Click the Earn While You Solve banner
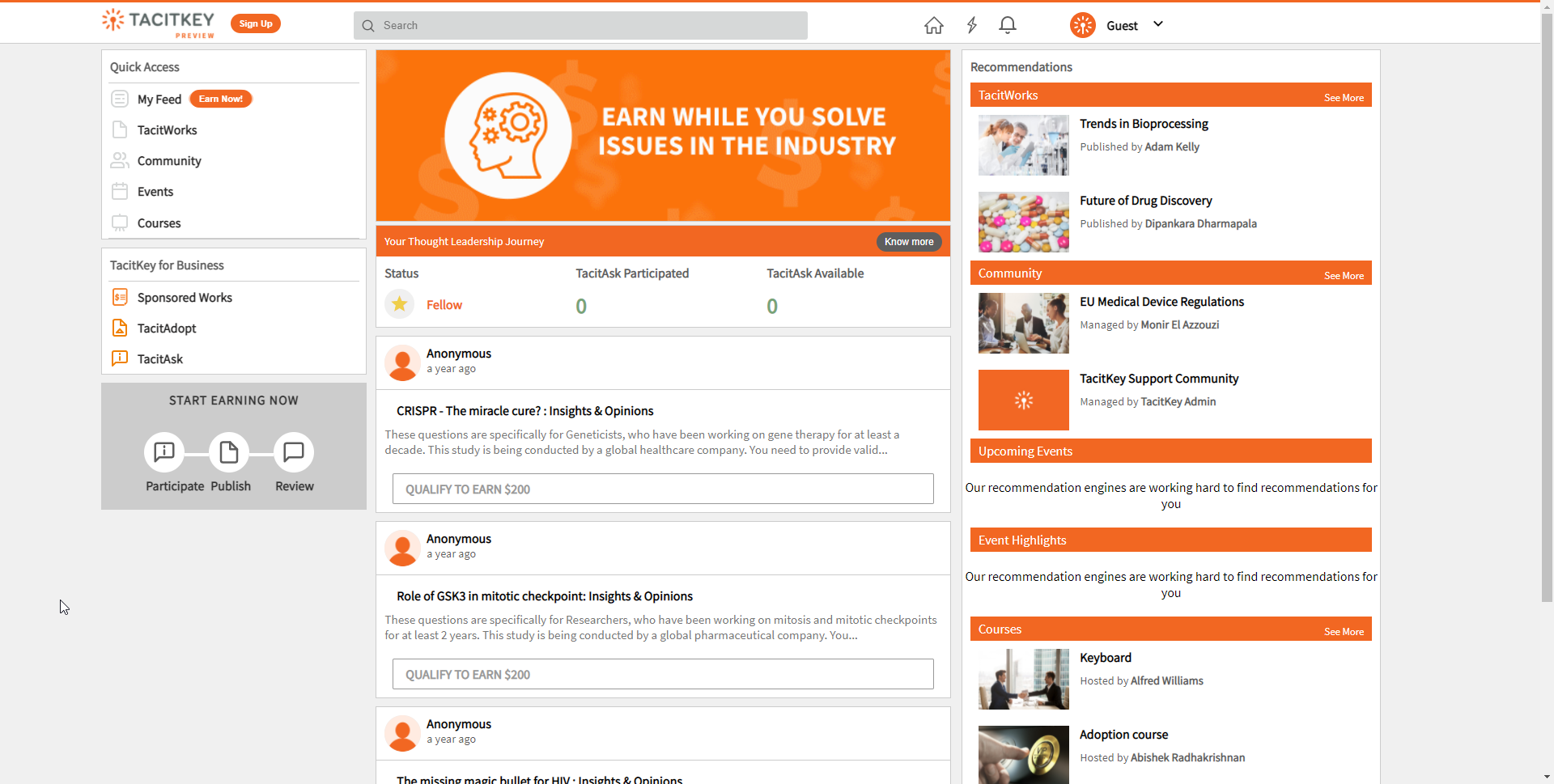This screenshot has height=784, width=1554. (663, 136)
